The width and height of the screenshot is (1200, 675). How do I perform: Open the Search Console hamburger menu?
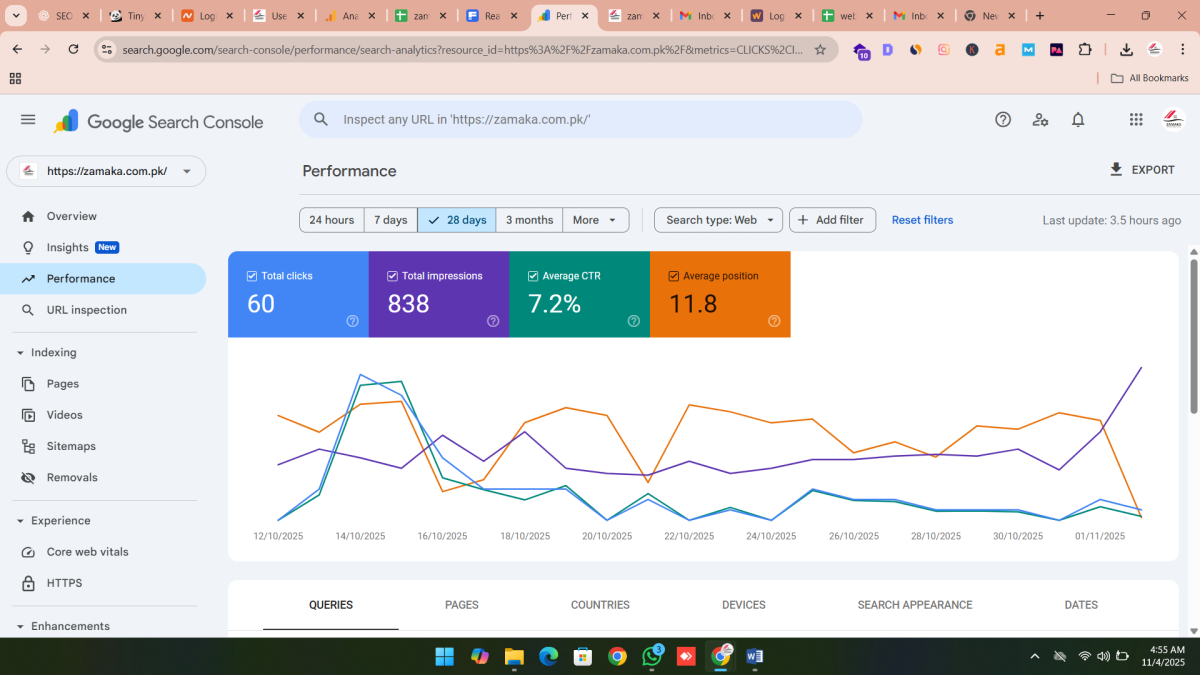click(x=28, y=120)
